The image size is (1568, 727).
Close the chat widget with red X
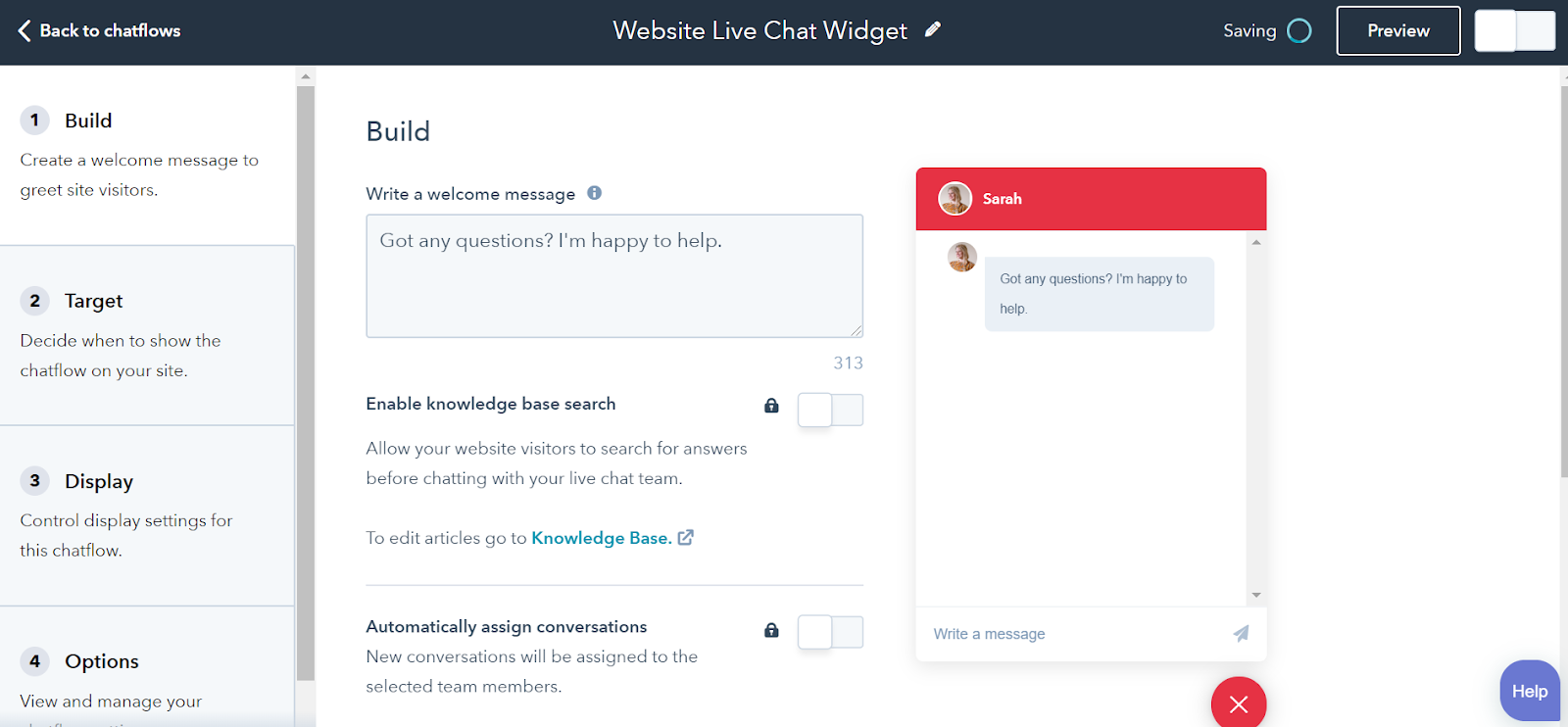click(x=1239, y=703)
